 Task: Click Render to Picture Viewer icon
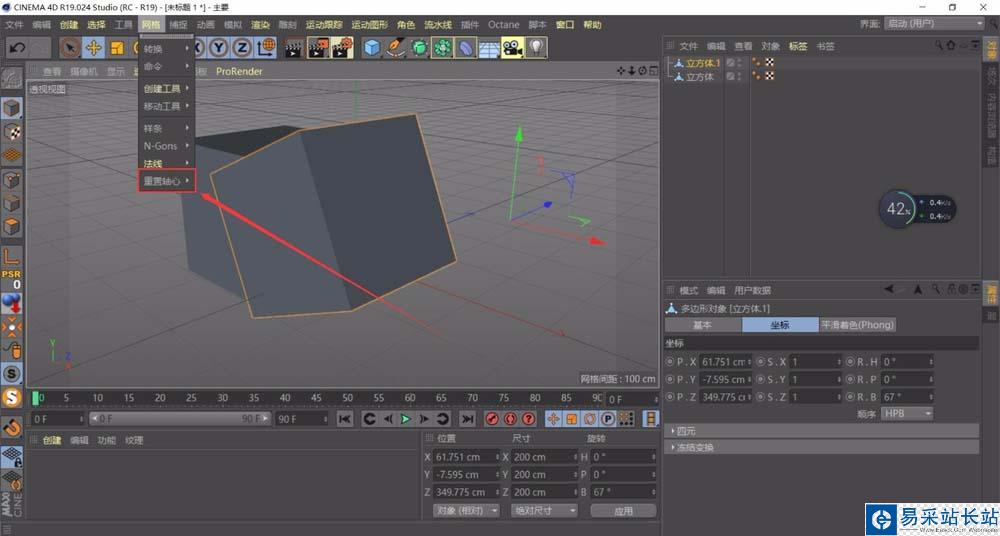[x=318, y=47]
